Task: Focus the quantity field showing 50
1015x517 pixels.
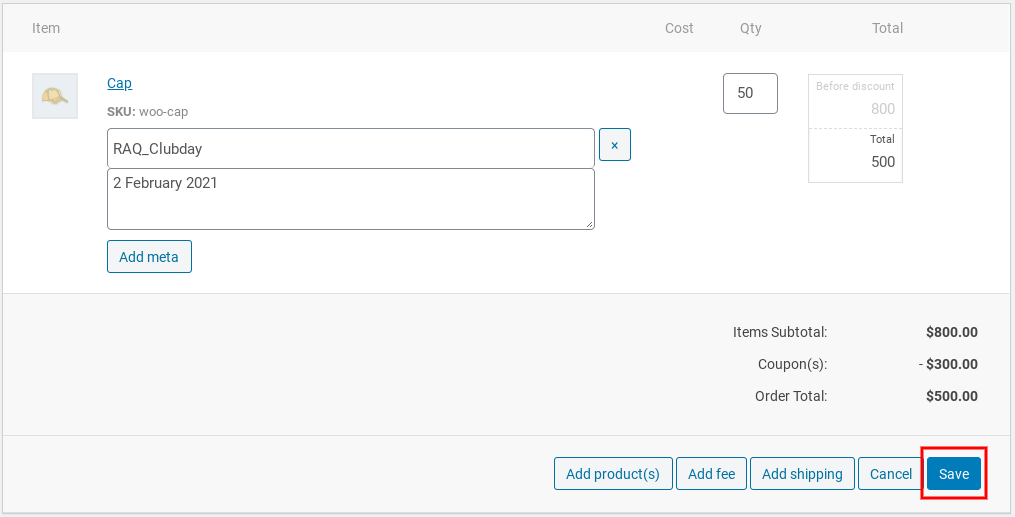Action: click(750, 93)
